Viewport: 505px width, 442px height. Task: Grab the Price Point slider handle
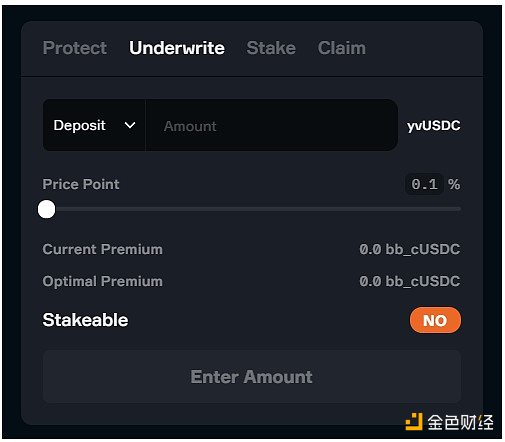tap(46, 209)
